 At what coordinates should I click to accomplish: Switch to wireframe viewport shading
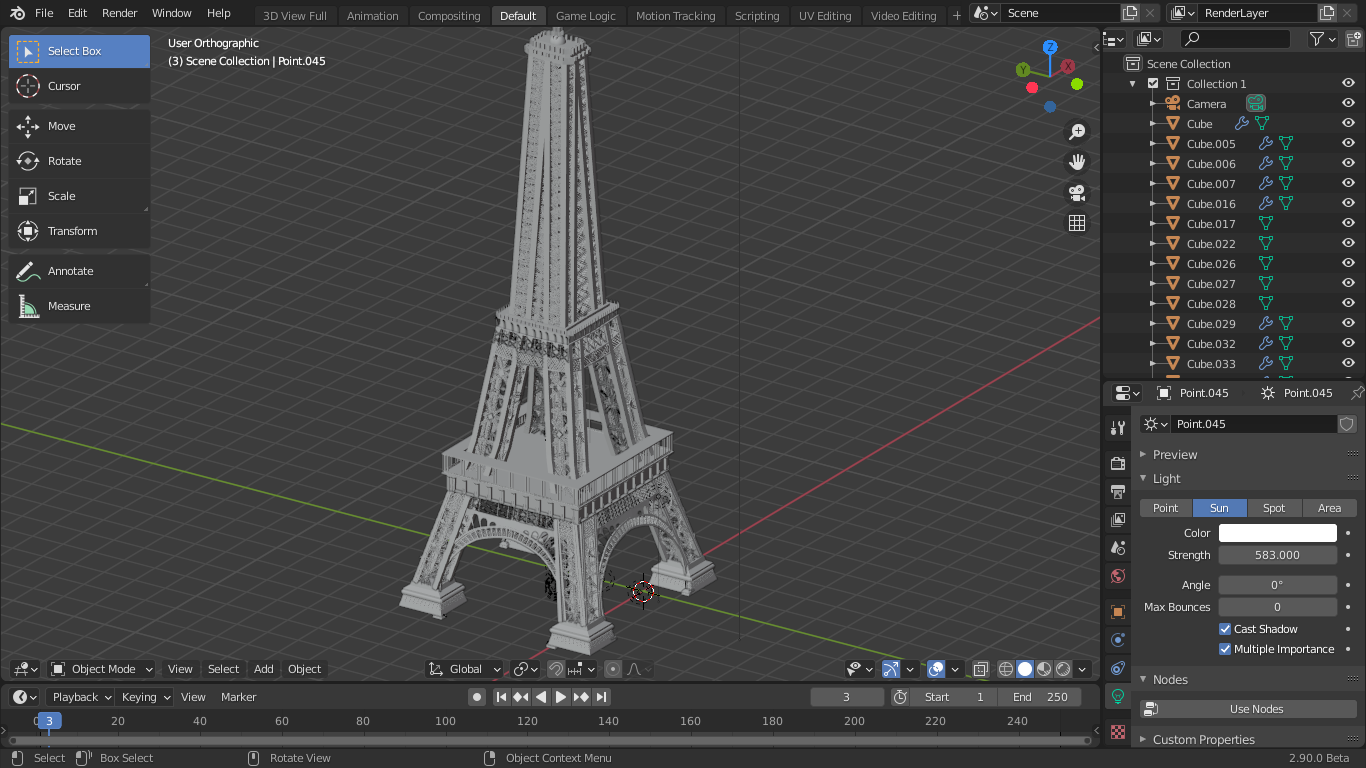click(1006, 669)
